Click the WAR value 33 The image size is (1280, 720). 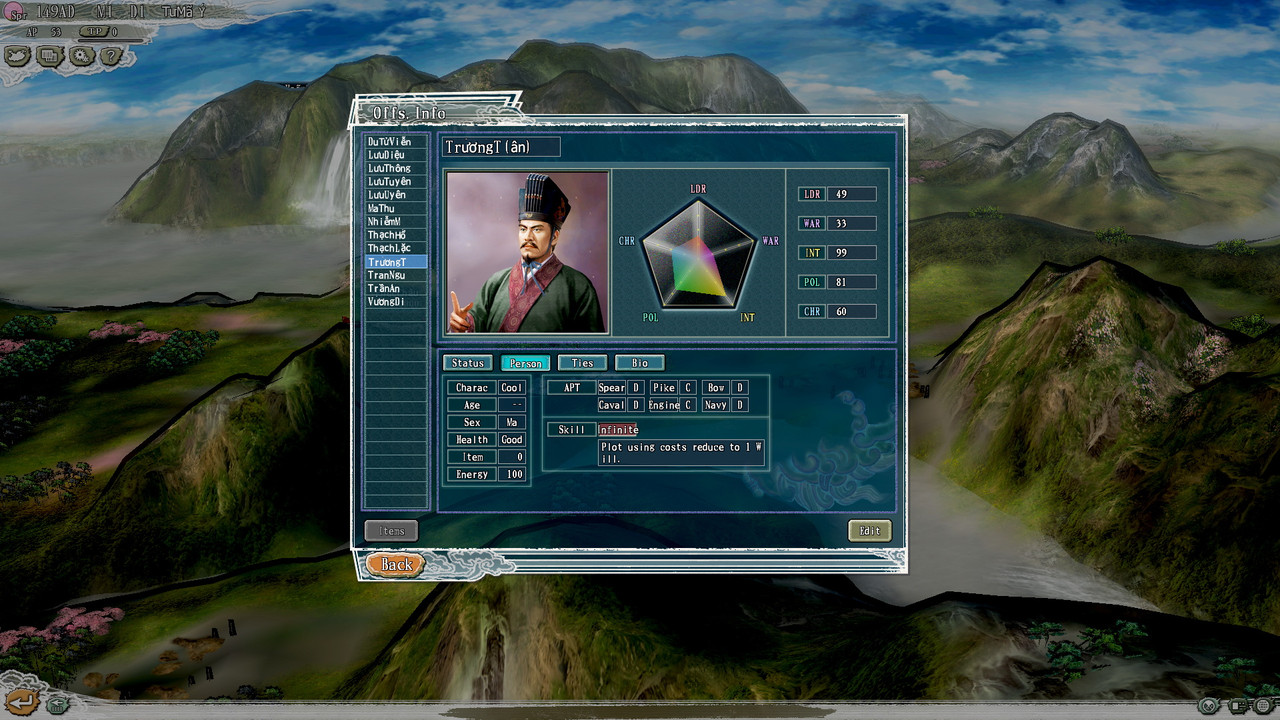point(851,223)
